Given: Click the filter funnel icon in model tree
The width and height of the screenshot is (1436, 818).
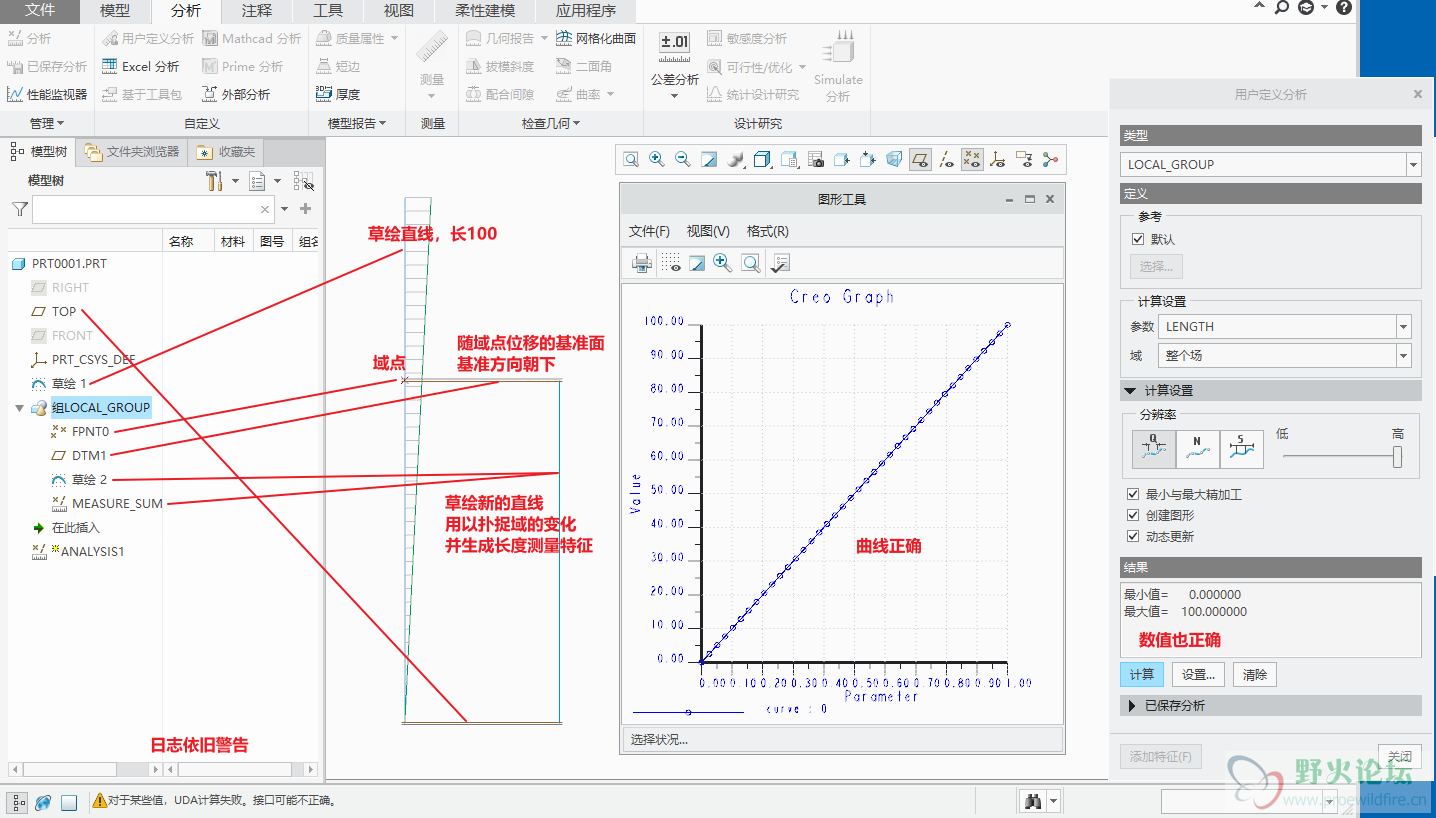Looking at the screenshot, I should coord(20,209).
